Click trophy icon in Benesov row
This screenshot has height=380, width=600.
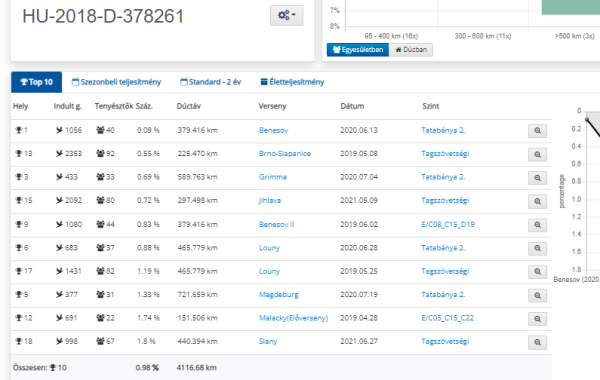[18, 130]
